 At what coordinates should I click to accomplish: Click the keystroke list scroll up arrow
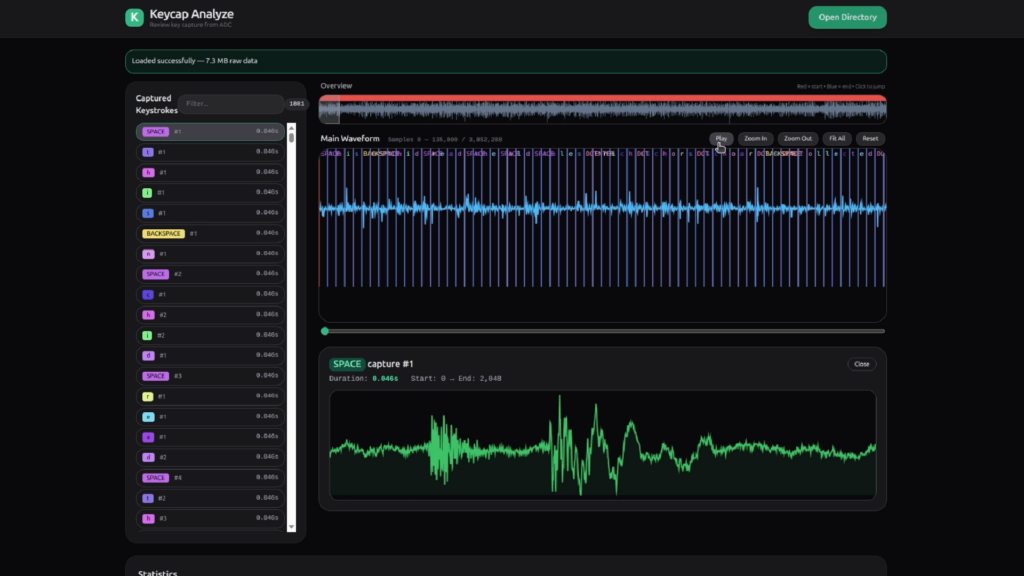click(291, 127)
